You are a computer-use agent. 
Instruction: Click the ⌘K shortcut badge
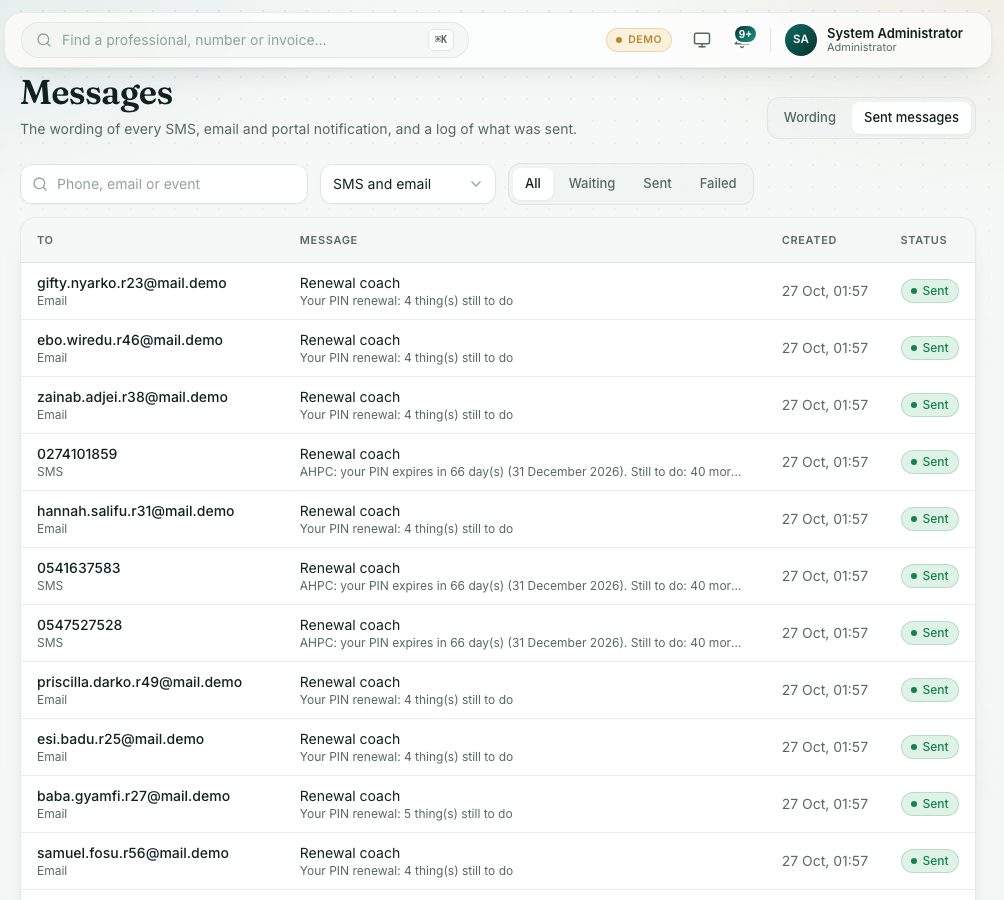[x=441, y=40]
